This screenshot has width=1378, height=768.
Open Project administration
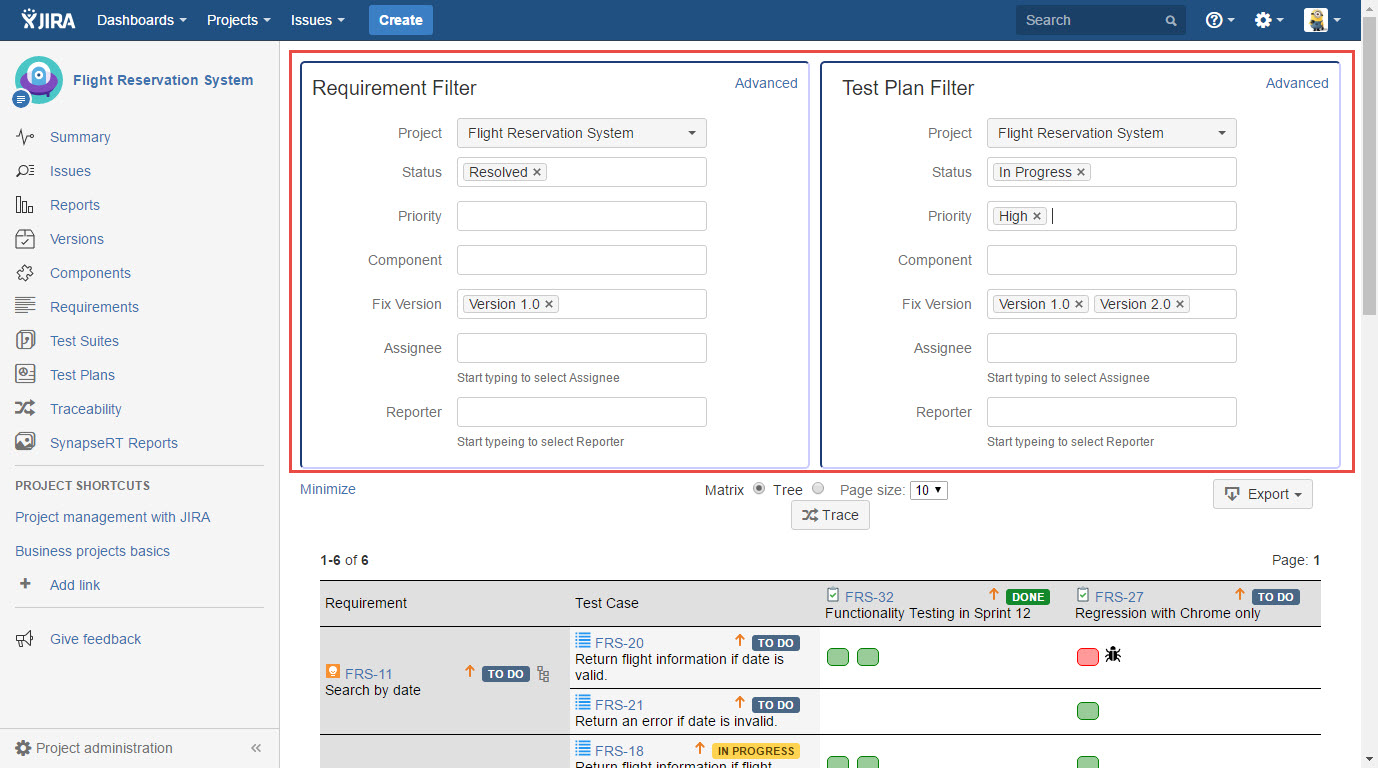[94, 748]
